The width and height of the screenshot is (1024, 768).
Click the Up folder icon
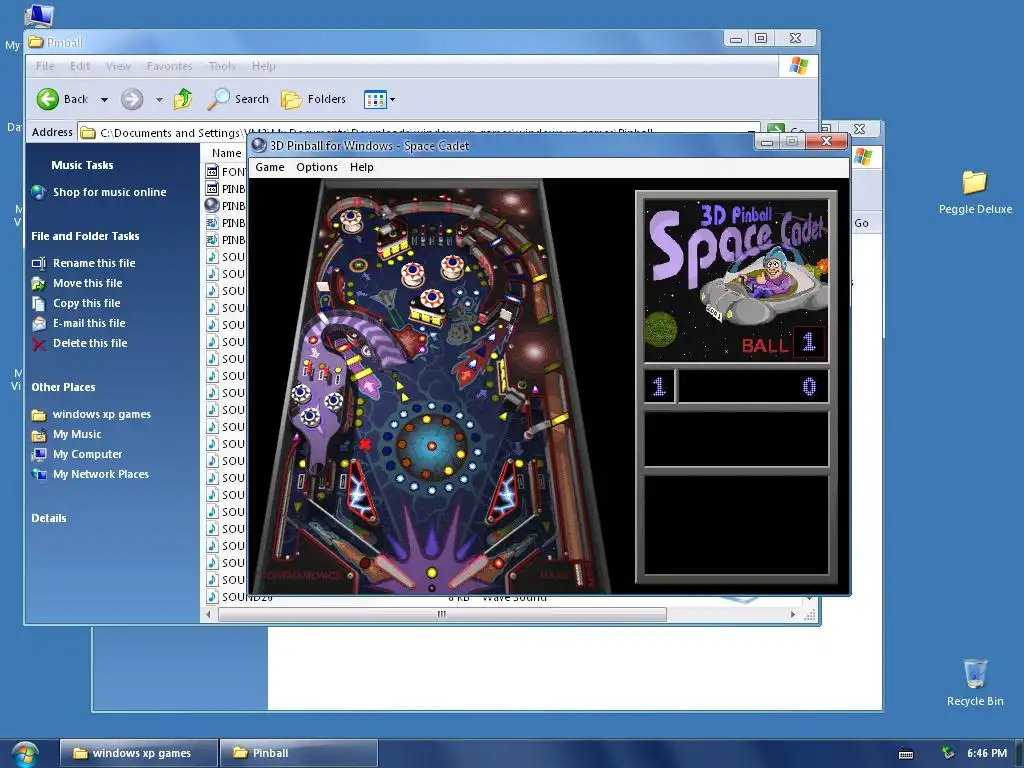(x=183, y=99)
